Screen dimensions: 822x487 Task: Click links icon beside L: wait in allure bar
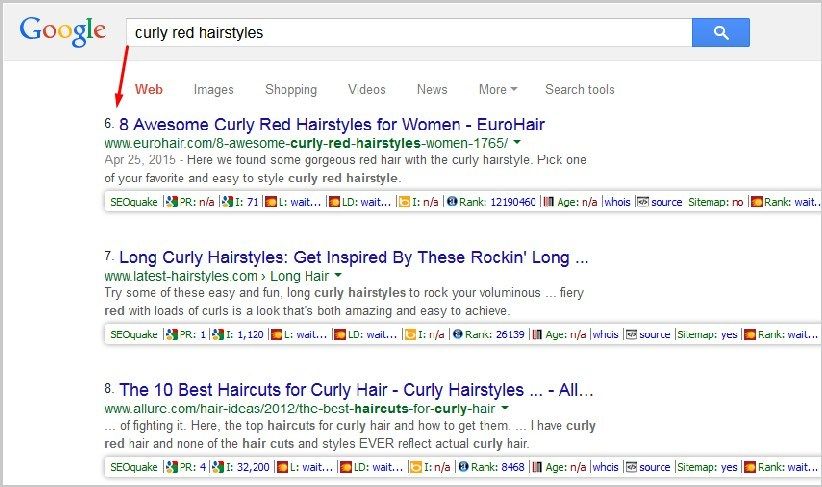[282, 467]
